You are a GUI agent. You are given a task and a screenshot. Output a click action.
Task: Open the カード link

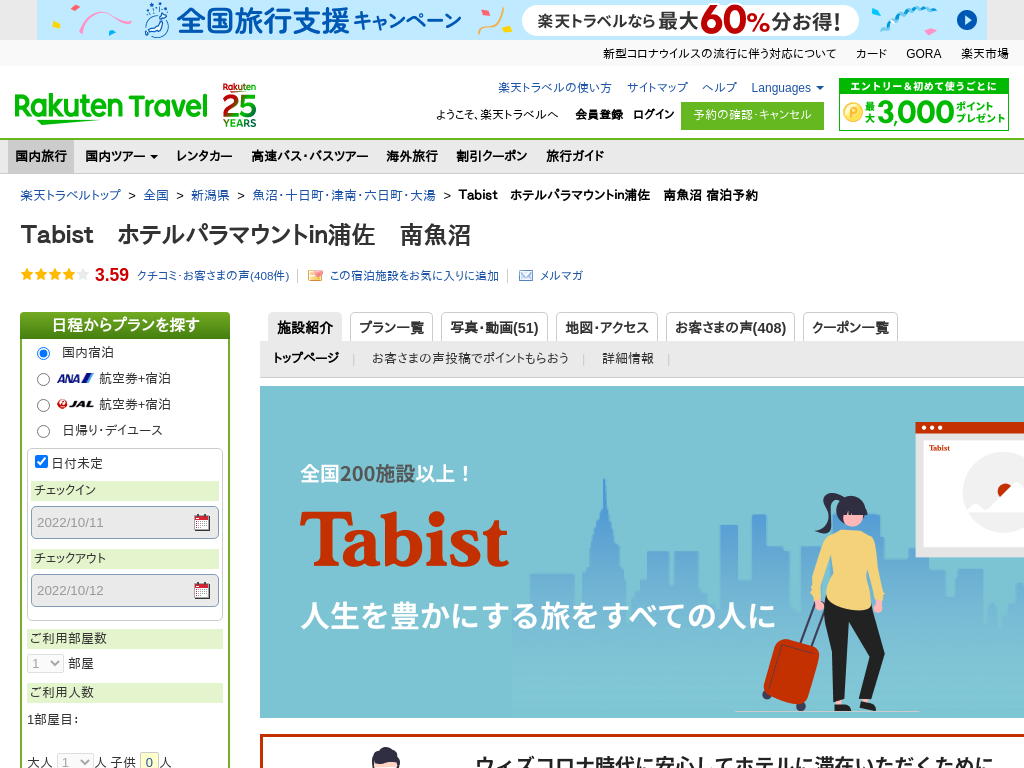click(x=871, y=54)
